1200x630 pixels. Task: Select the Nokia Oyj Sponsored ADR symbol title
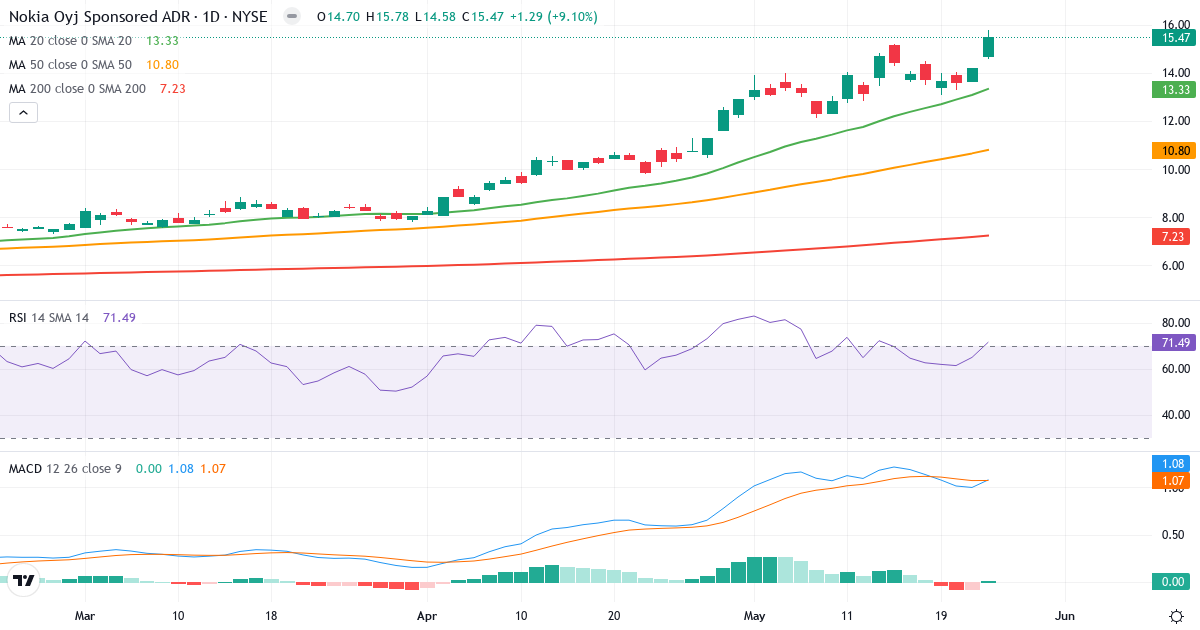(x=138, y=17)
